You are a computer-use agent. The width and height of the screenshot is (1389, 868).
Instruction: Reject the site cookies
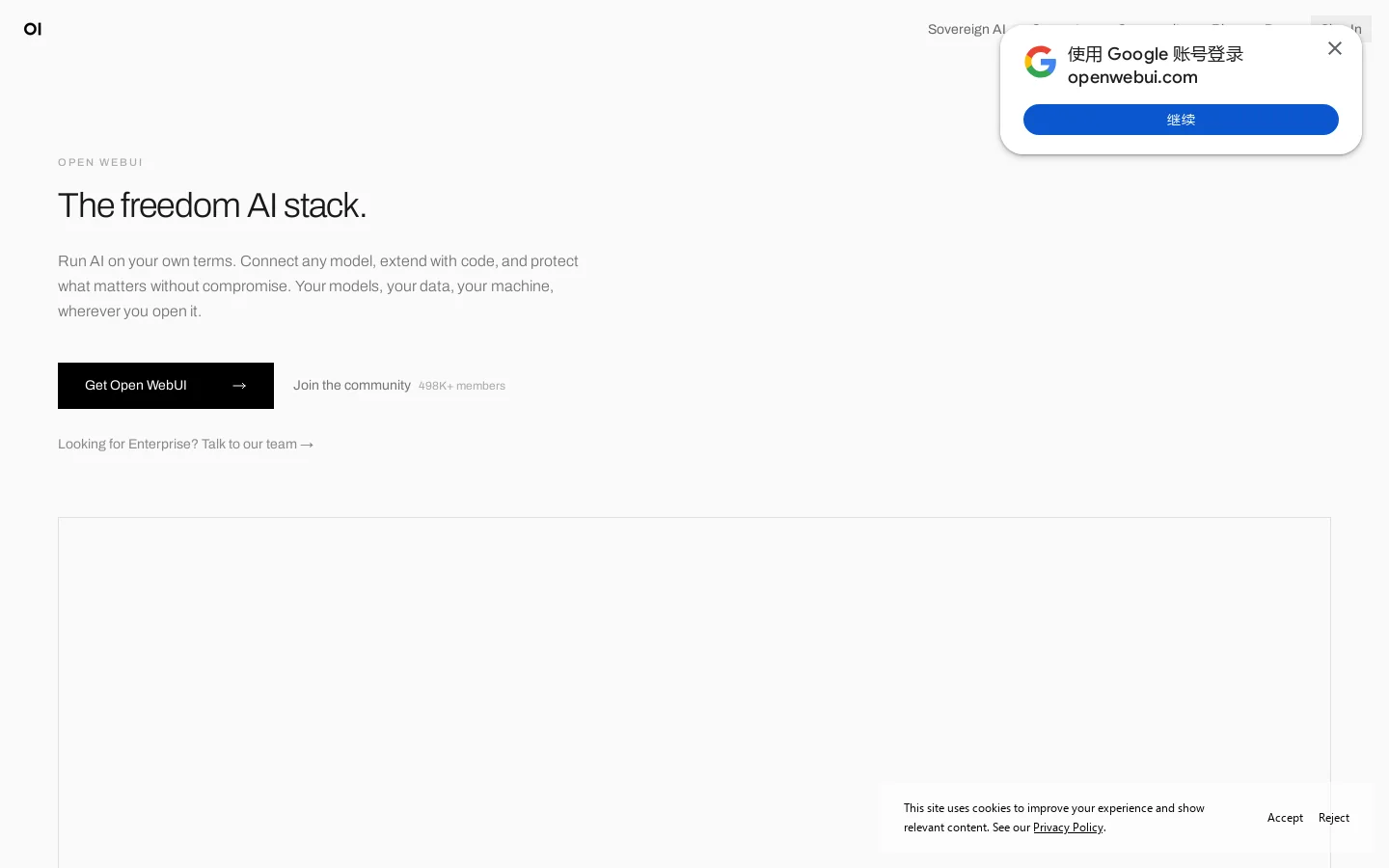coord(1334,818)
